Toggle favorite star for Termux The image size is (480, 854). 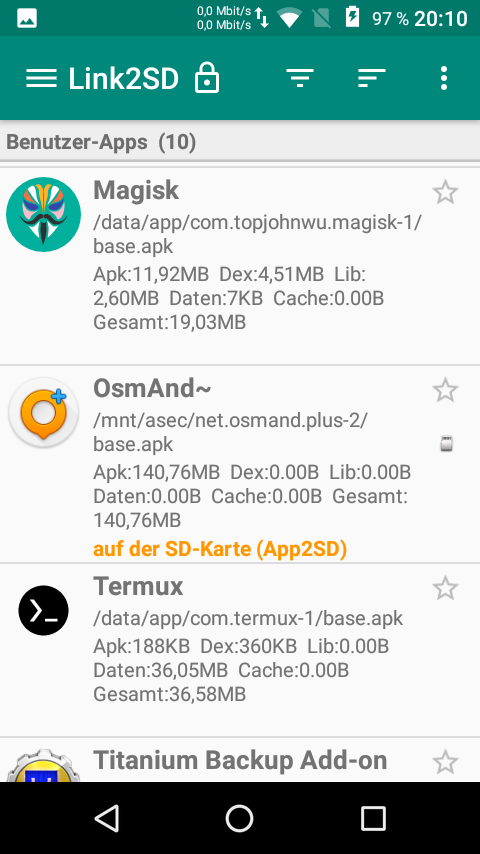pyautogui.click(x=445, y=588)
